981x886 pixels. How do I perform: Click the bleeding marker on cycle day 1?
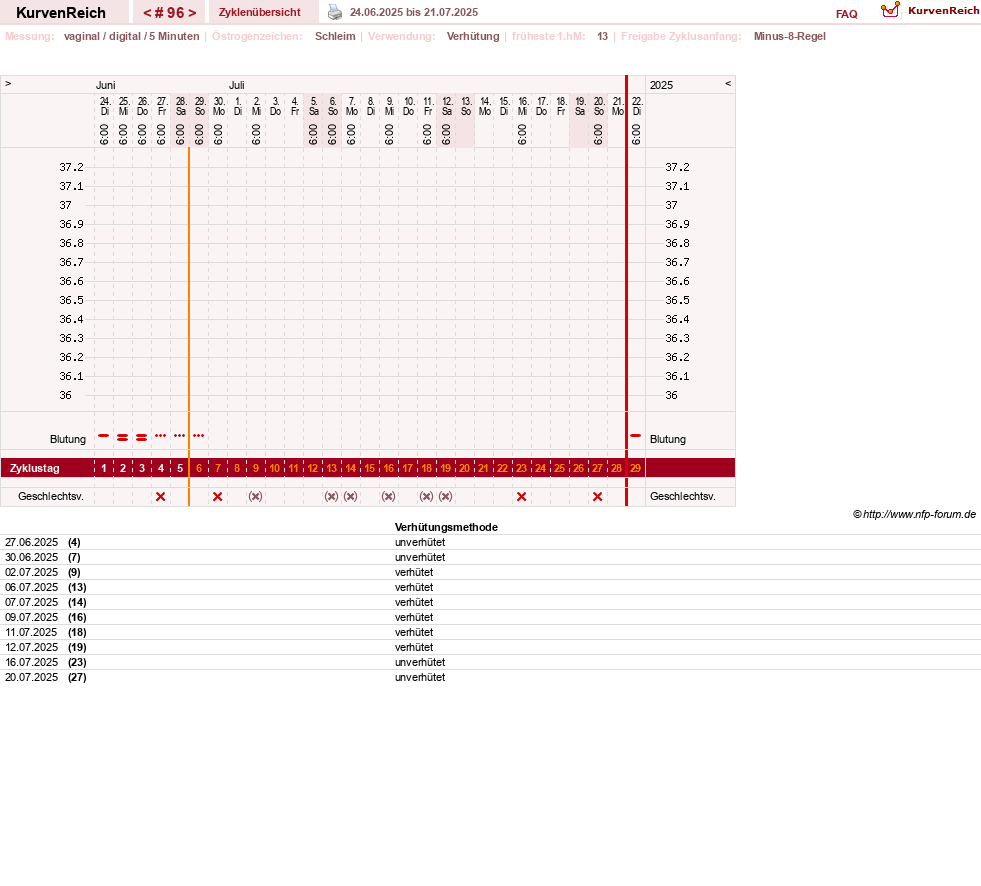104,435
